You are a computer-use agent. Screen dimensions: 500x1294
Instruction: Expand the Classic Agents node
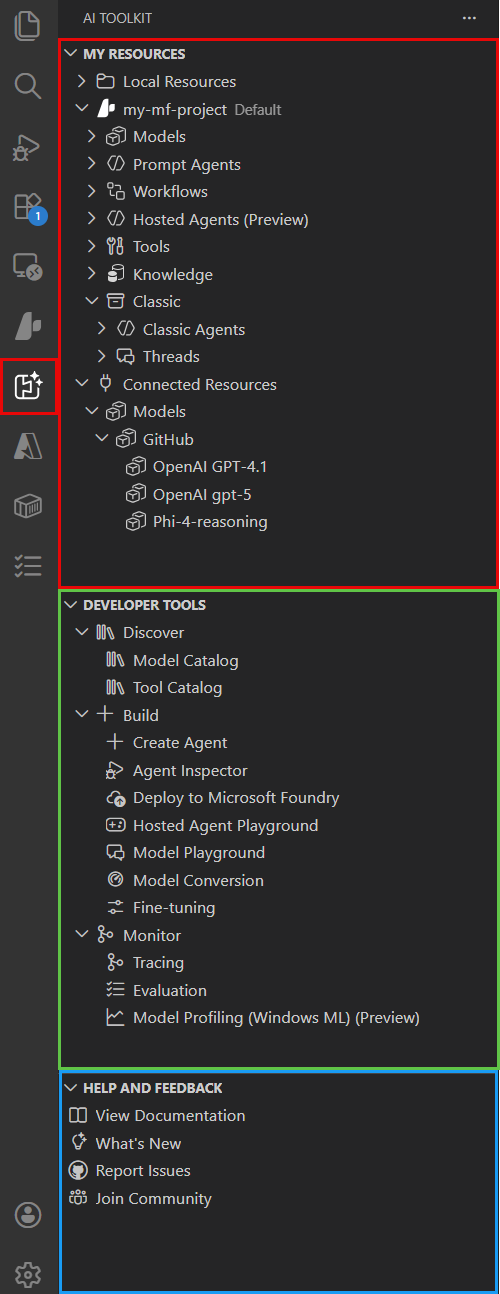pos(102,329)
